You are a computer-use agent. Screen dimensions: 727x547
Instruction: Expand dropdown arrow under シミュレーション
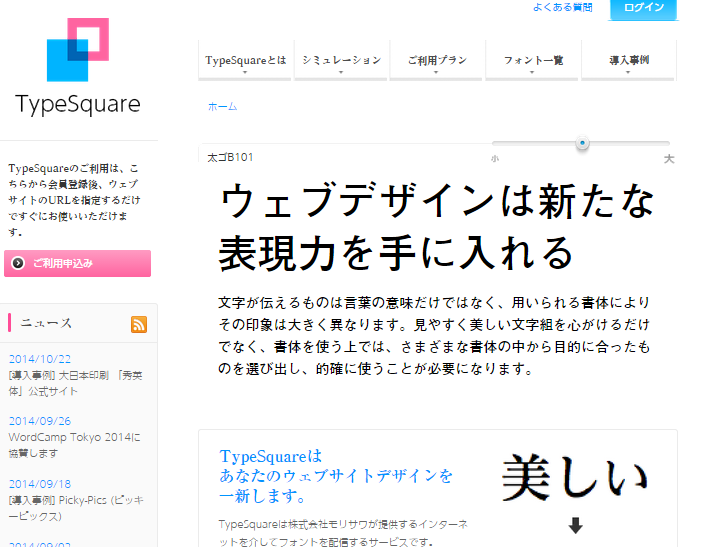[x=341, y=72]
